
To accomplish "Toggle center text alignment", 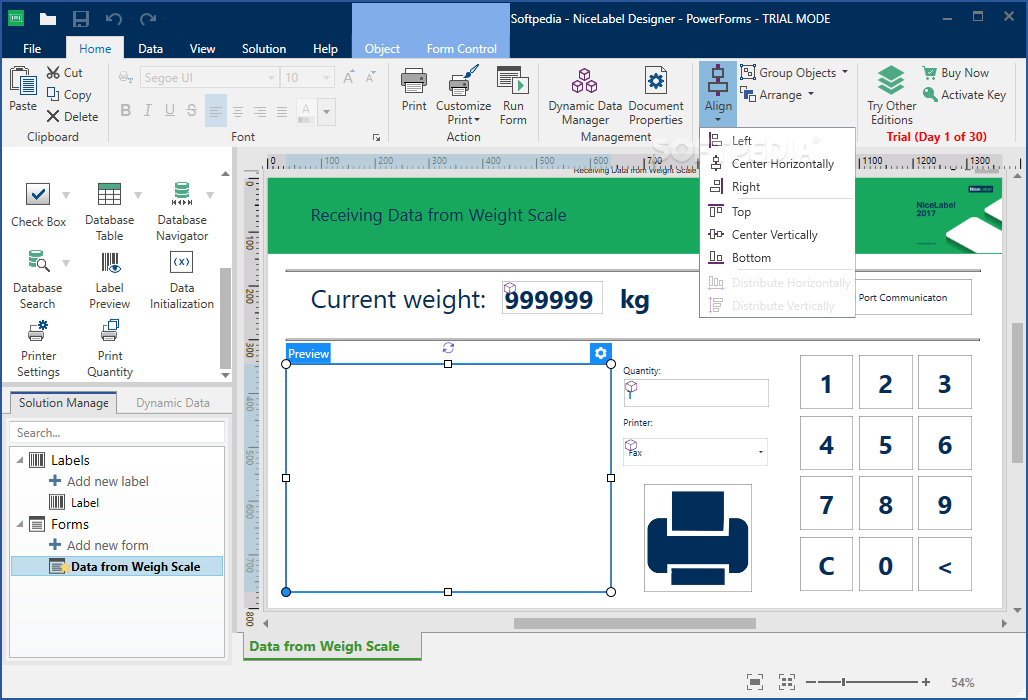I will [x=238, y=111].
